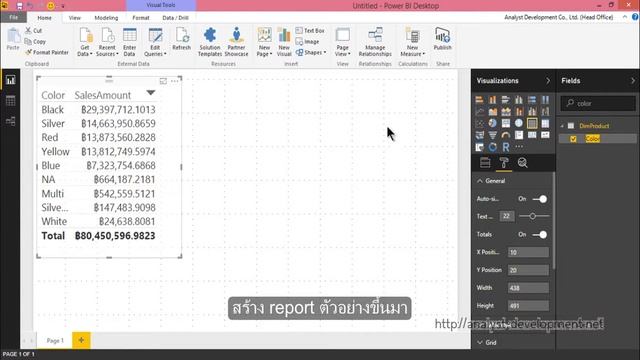
Task: Open the Page View dropdown
Action: click(343, 42)
